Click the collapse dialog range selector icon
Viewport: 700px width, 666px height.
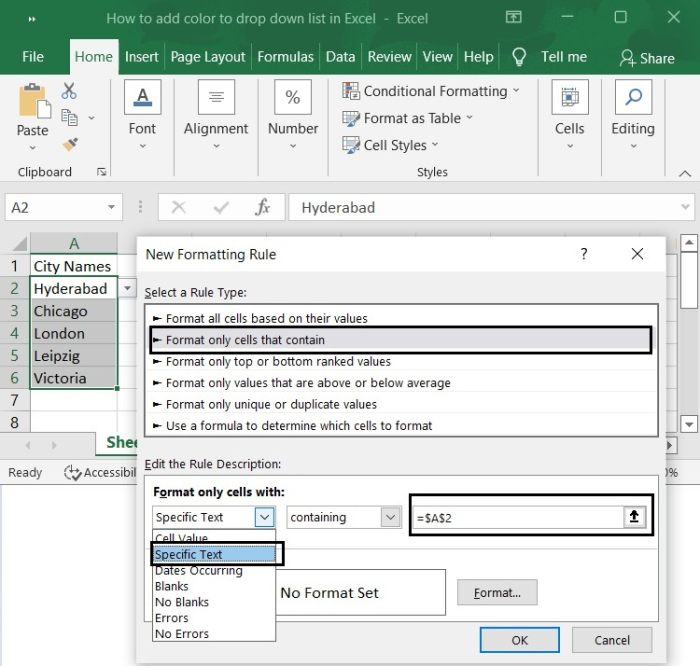click(x=634, y=517)
